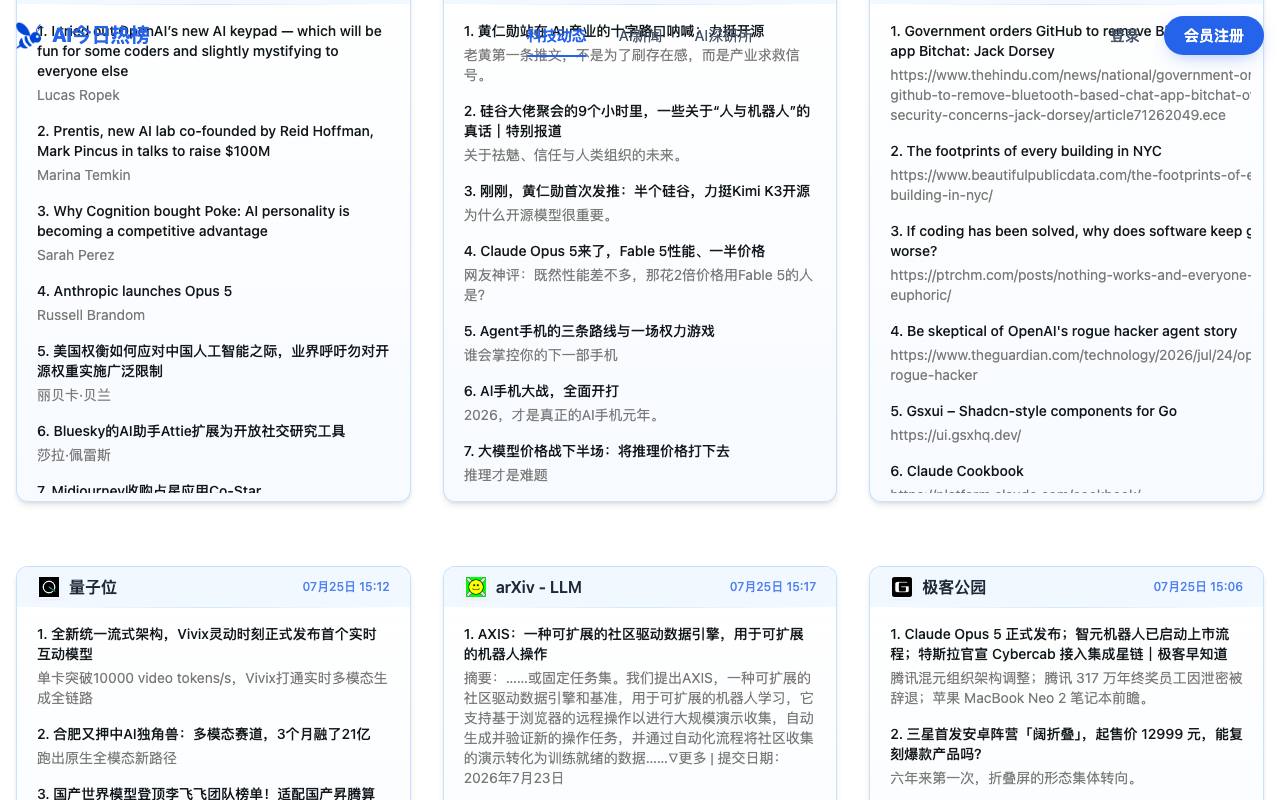This screenshot has height=800, width=1280.
Task: Click the ptrchm.com posts URL
Action: (x=1071, y=285)
